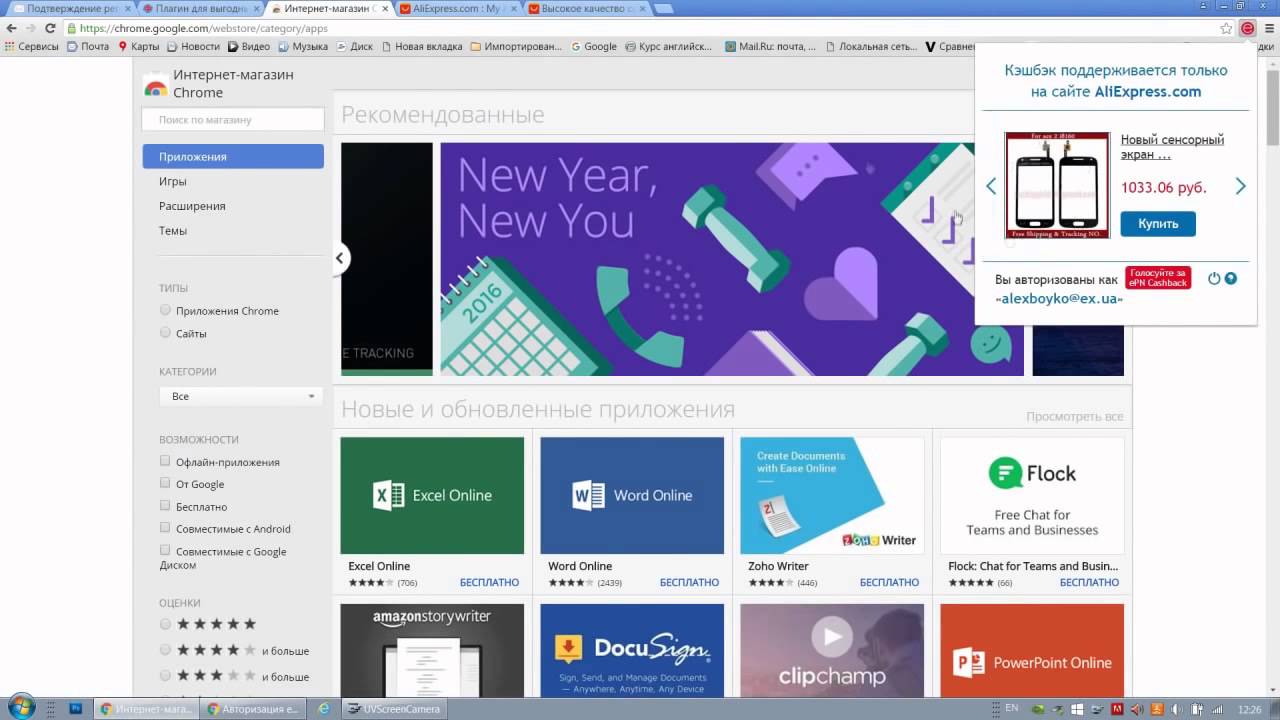The height and width of the screenshot is (720, 1280).
Task: Enable 'Совместимые с Google Диском' checkbox
Action: [165, 550]
